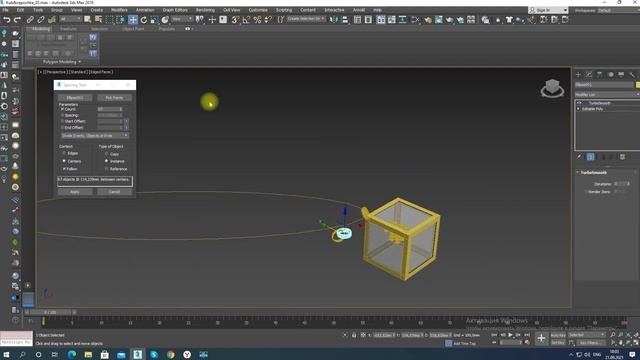This screenshot has width=640, height=360.
Task: Toggle the Follow checkbox
Action: pos(64,169)
